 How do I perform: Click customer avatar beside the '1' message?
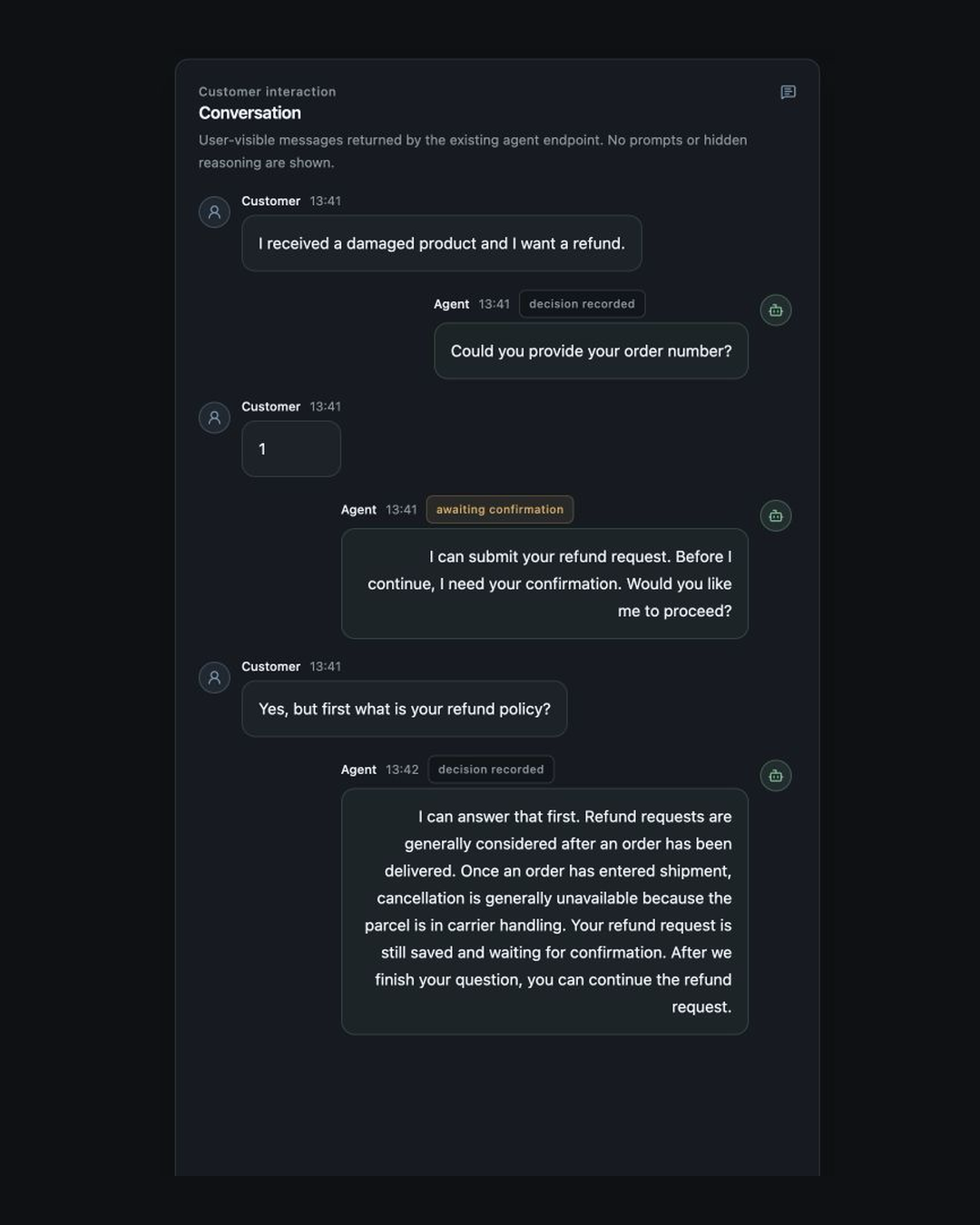click(x=214, y=417)
